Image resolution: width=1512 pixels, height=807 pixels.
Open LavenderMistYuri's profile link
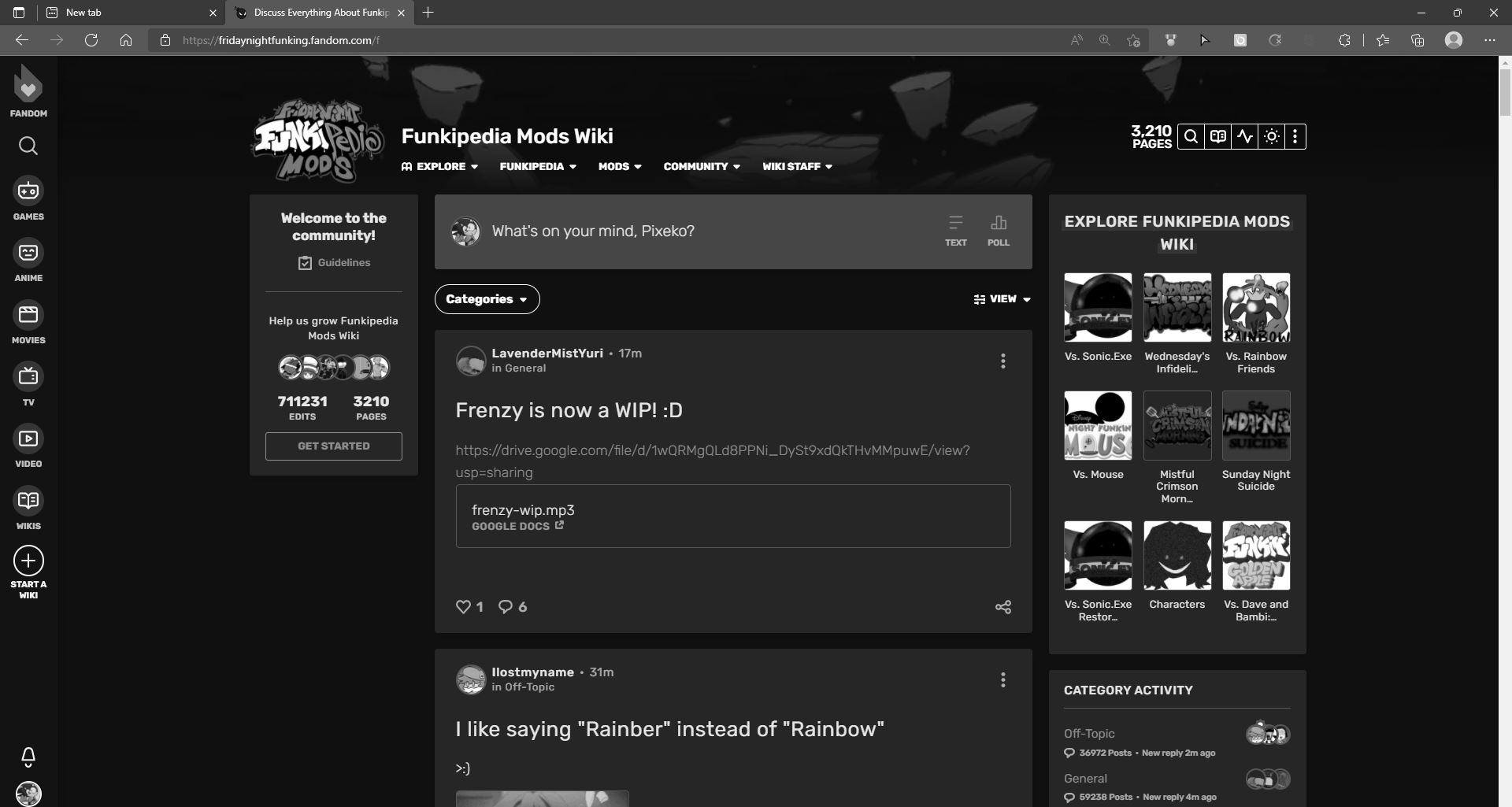(547, 354)
